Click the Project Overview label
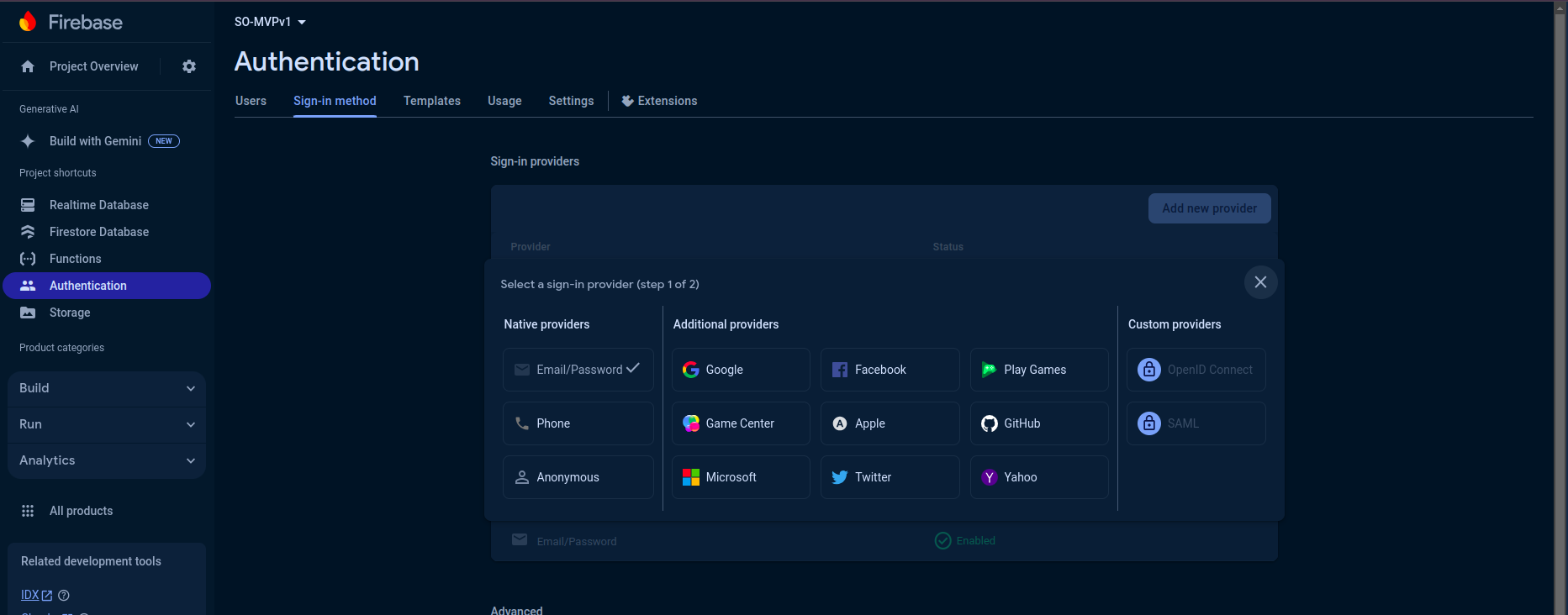Viewport: 1568px width, 615px height. 93,66
